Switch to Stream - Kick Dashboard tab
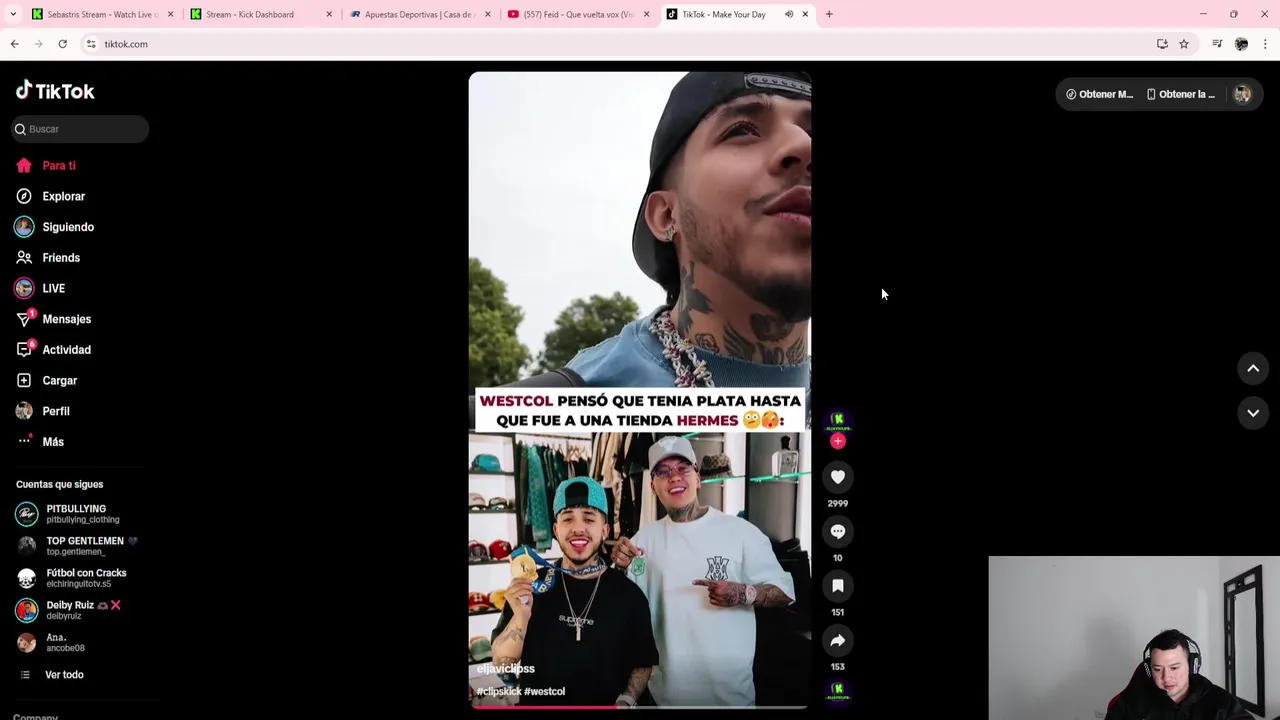This screenshot has width=1280, height=720. click(260, 14)
